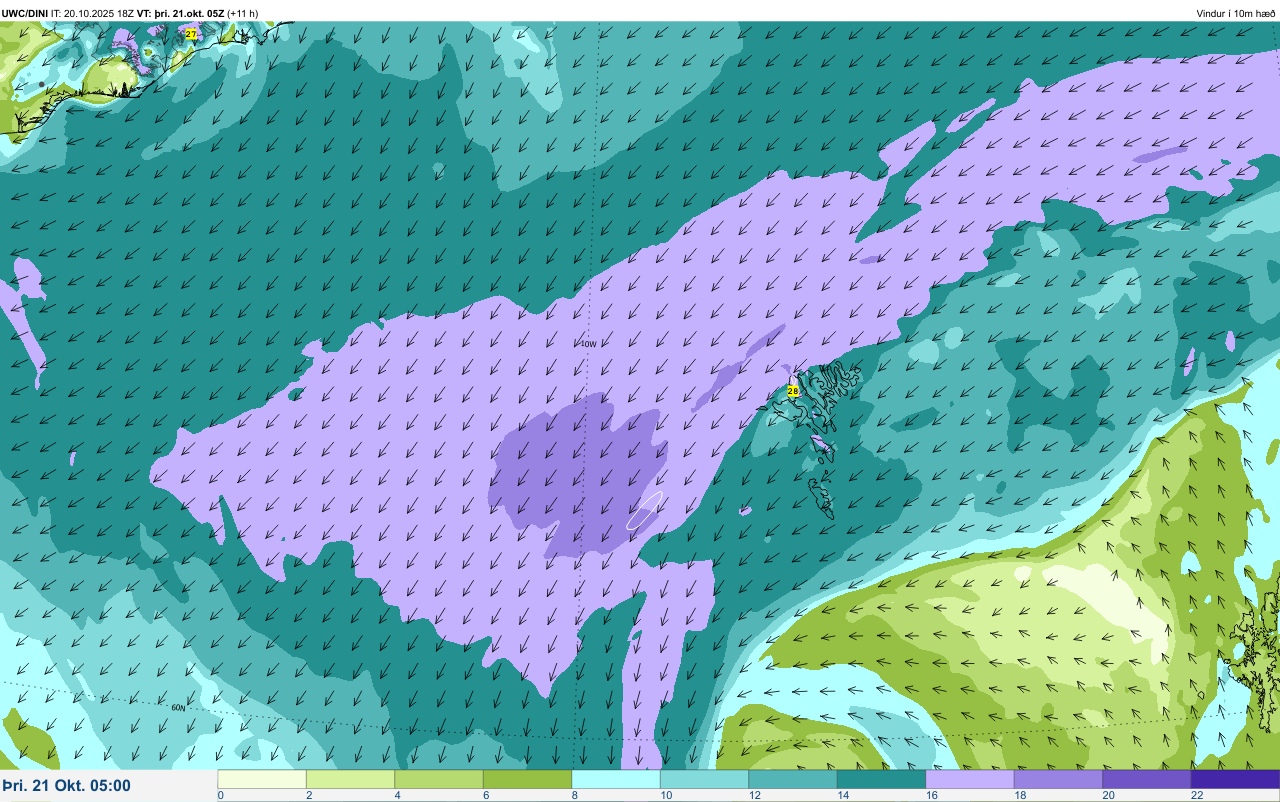Select the light cyan 8–10 legend swatch

(x=616, y=779)
